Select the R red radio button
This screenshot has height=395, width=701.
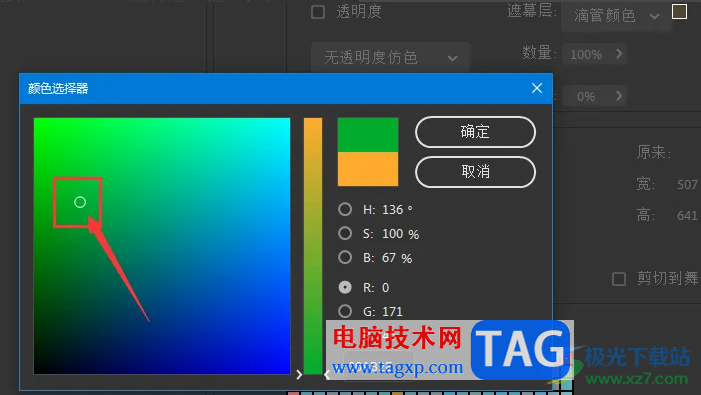coord(345,287)
